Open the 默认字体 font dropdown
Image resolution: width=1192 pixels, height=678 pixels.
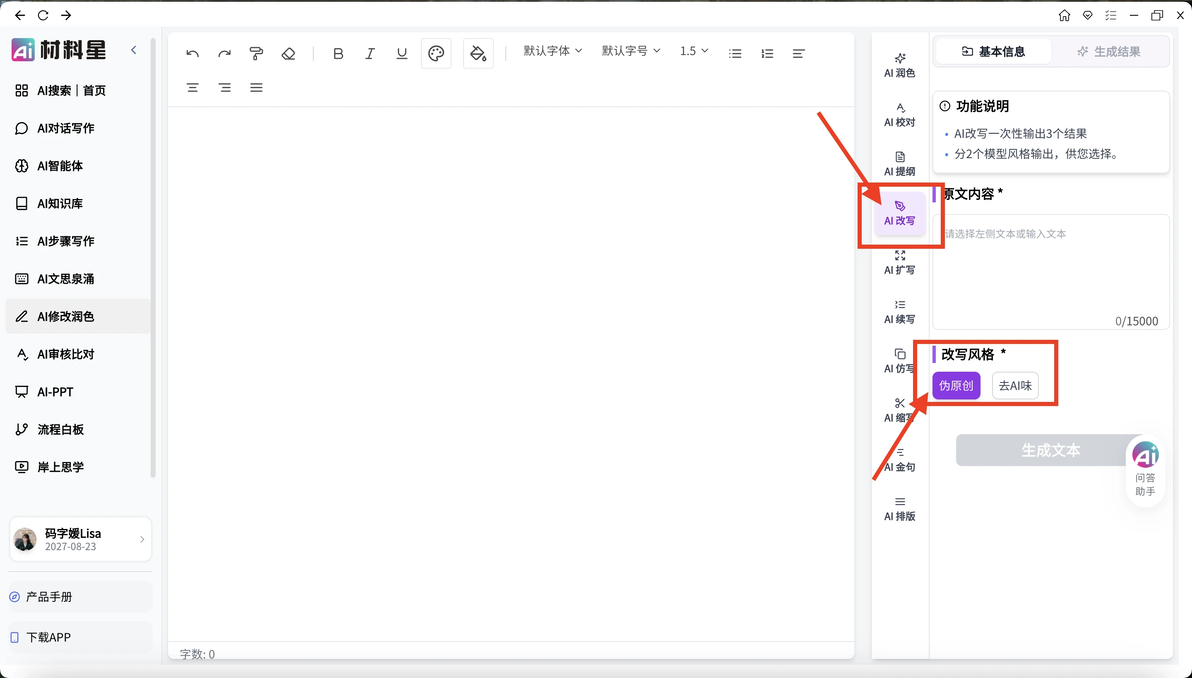click(553, 51)
